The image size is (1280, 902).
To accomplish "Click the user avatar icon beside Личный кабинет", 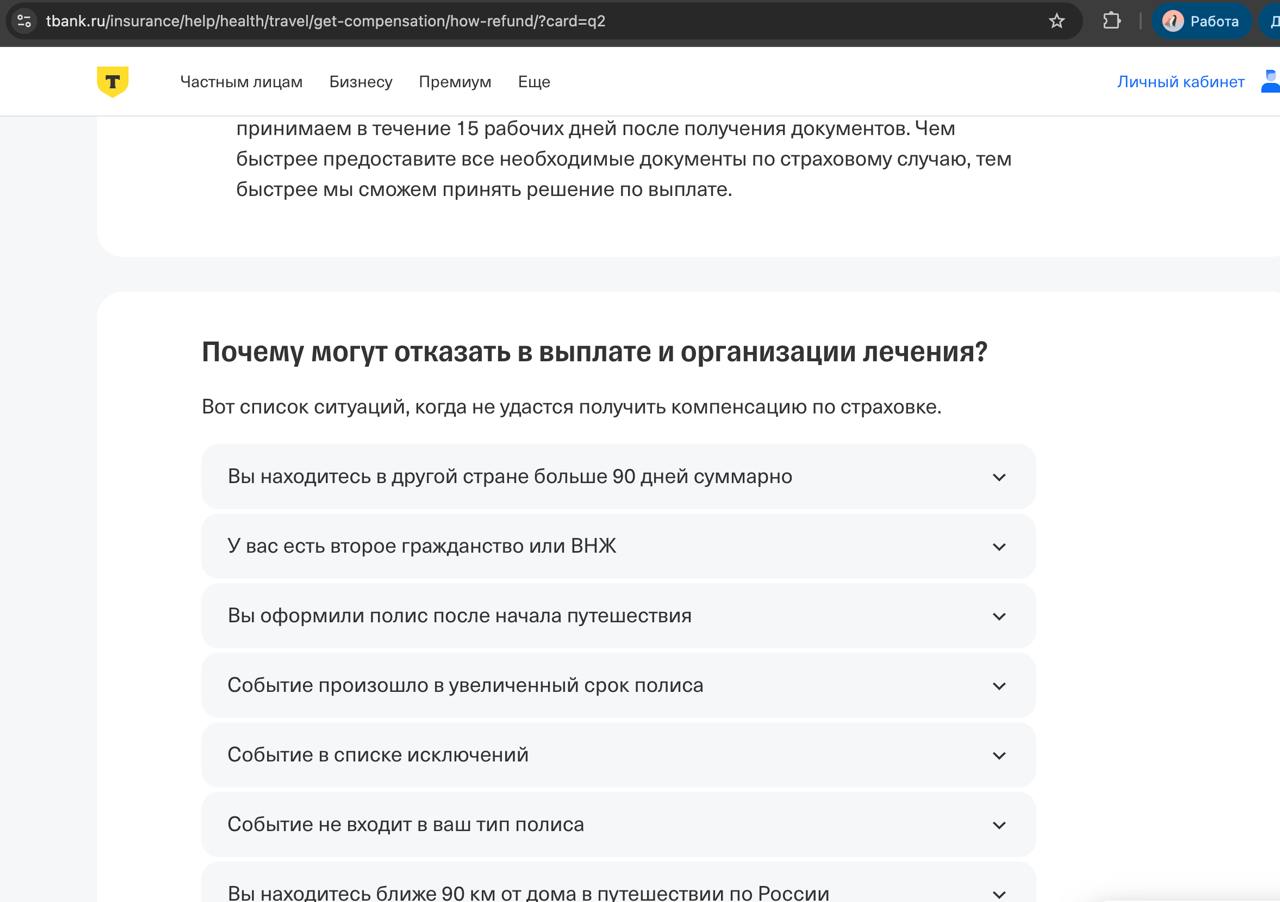I will click(1270, 82).
